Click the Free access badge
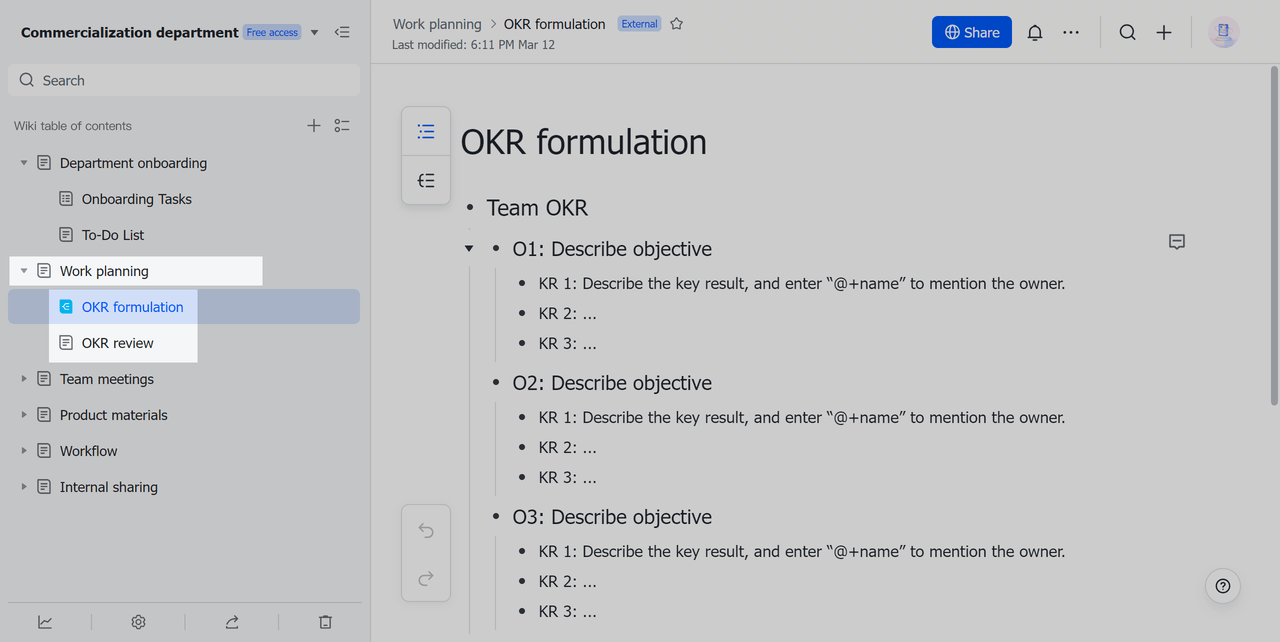 coord(272,32)
